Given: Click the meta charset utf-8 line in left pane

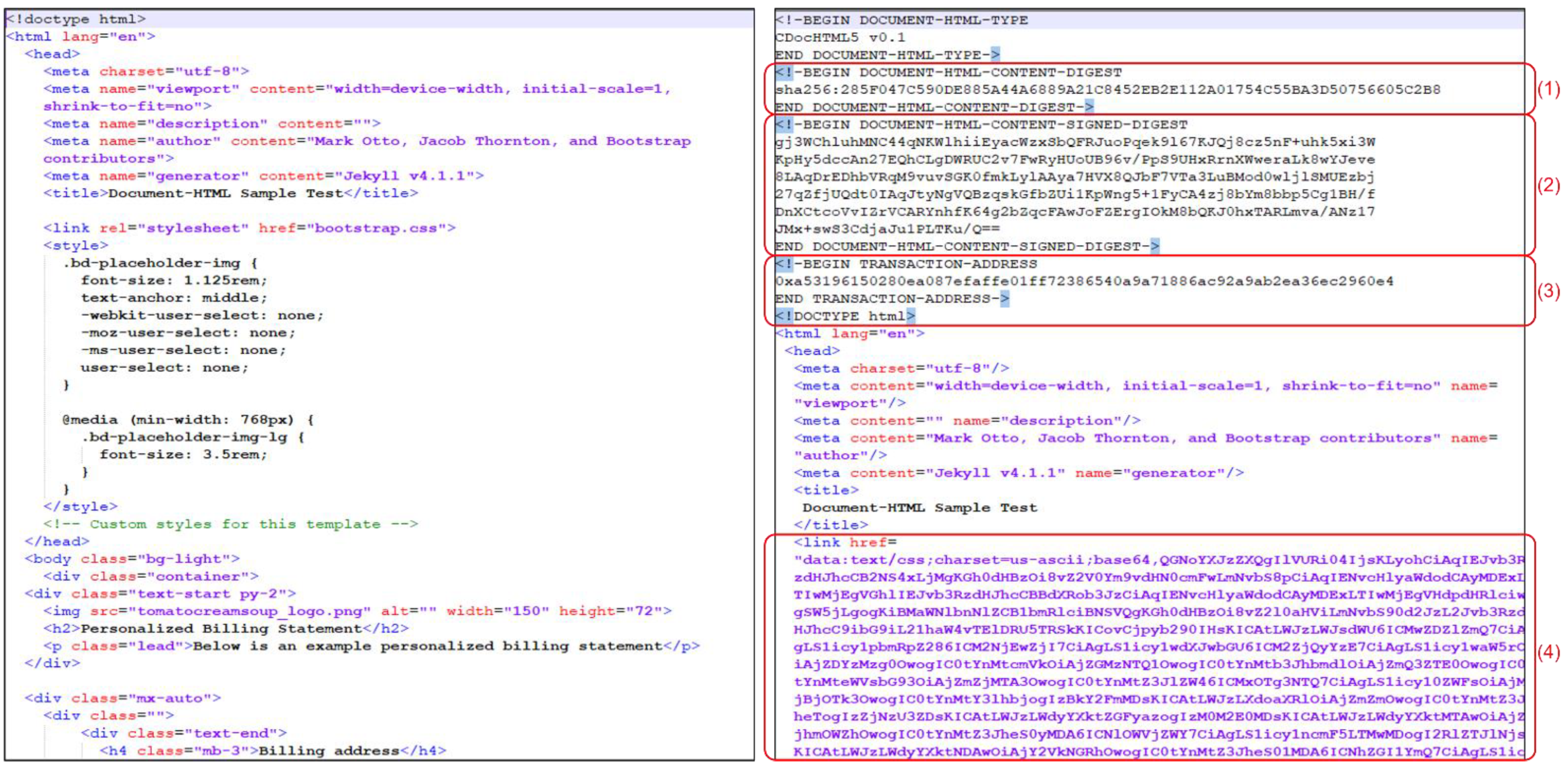Looking at the screenshot, I should click(146, 71).
